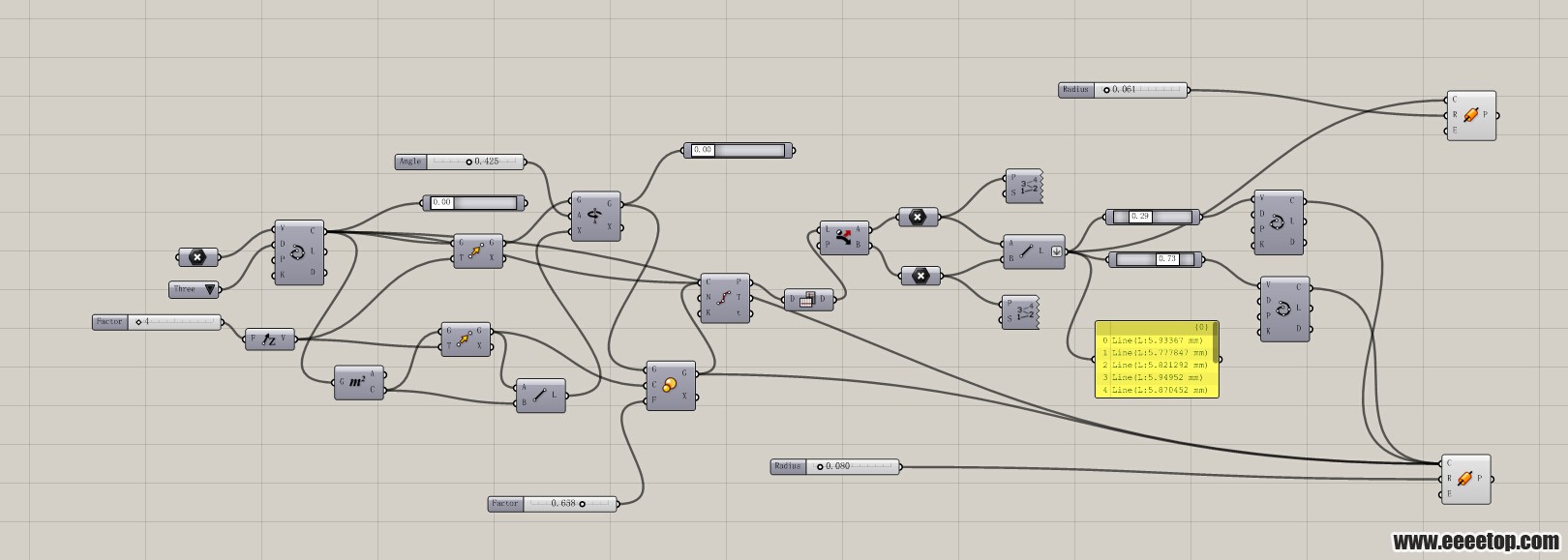Image resolution: width=1568 pixels, height=560 pixels.
Task: Click panel row 'Line(L:5.821292 mm)'
Action: (1157, 366)
